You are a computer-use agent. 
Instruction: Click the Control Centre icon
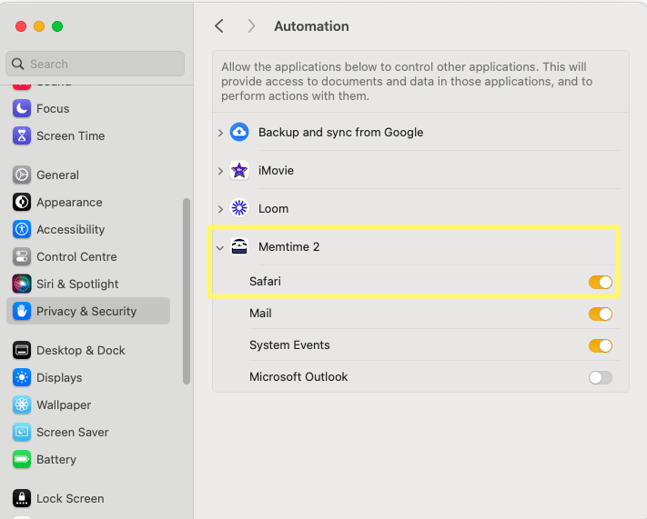(21, 257)
